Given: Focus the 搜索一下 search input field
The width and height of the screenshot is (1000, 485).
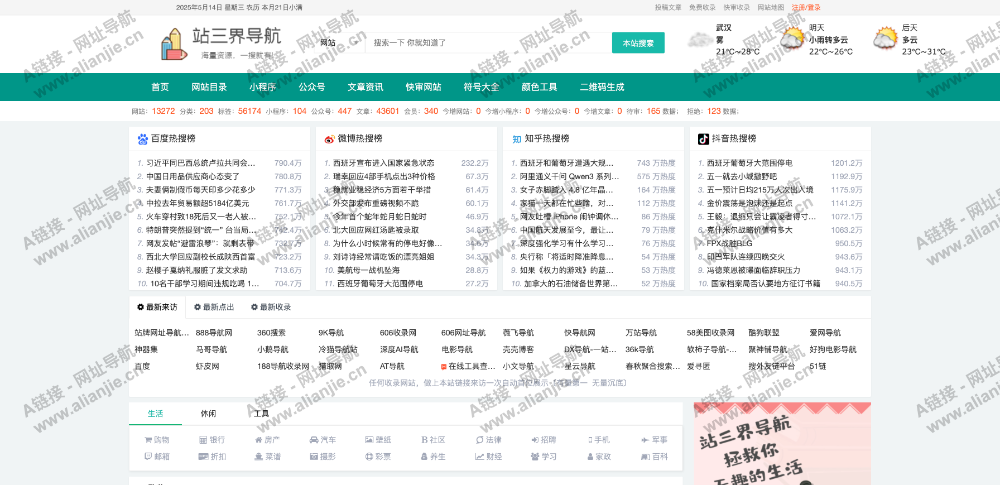Looking at the screenshot, I should pyautogui.click(x=488, y=43).
